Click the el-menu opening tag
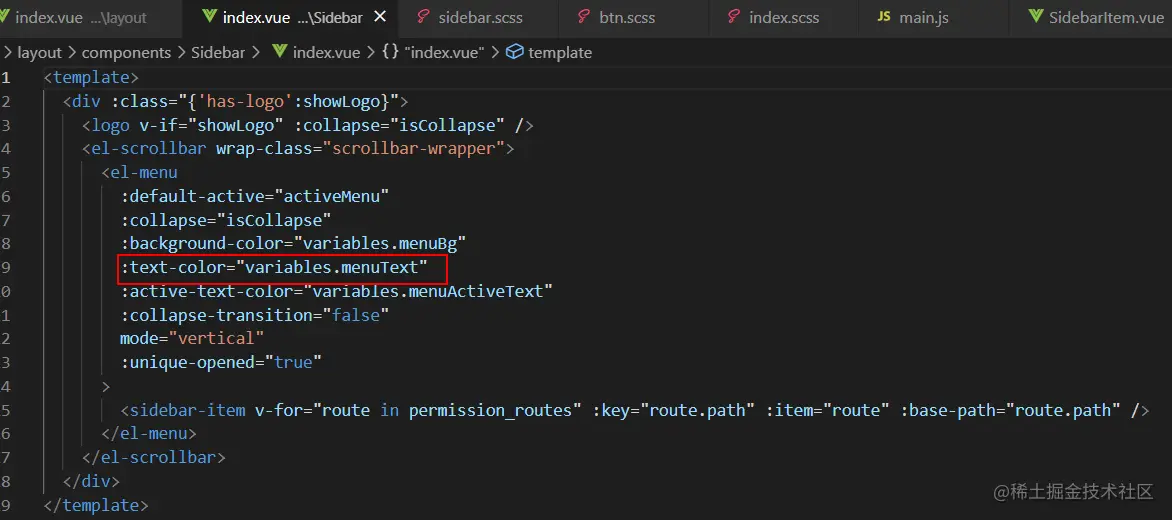This screenshot has height=520, width=1172. click(x=139, y=173)
